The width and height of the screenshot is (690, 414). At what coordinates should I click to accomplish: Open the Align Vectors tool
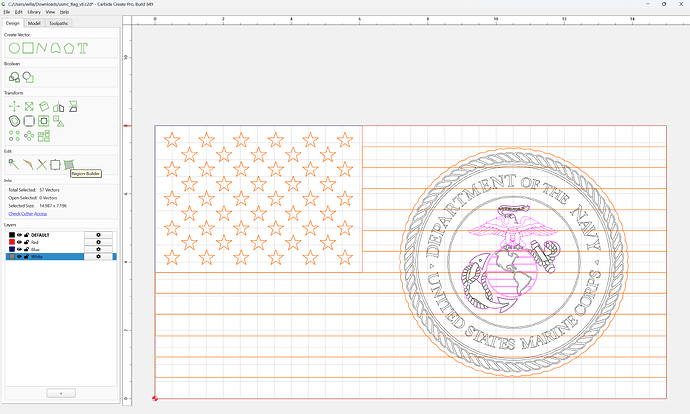(x=44, y=121)
